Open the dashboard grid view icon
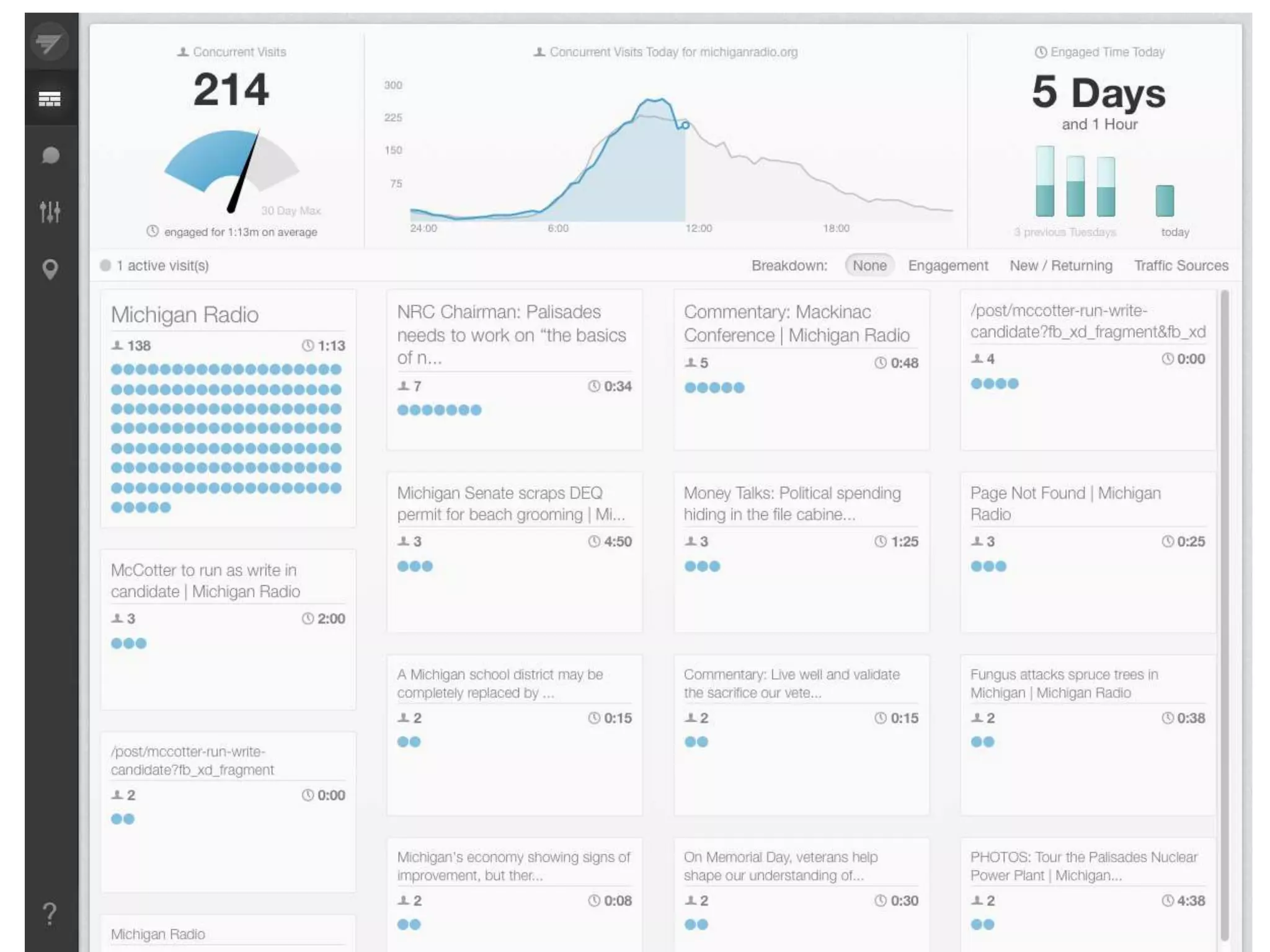 (50, 99)
